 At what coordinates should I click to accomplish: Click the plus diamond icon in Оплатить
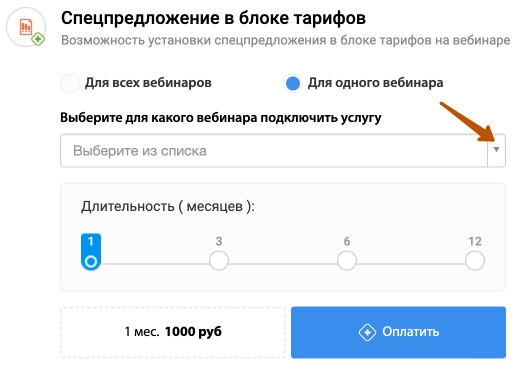click(367, 332)
